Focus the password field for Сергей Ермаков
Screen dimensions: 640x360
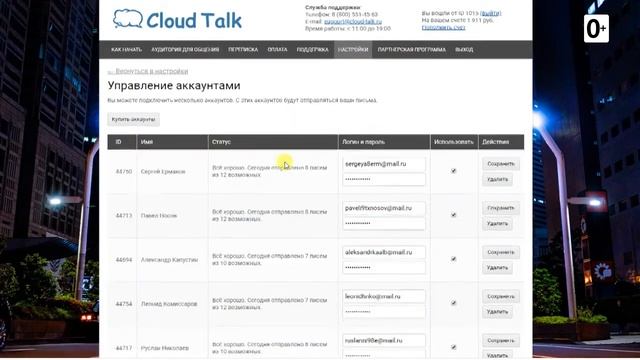click(x=384, y=179)
